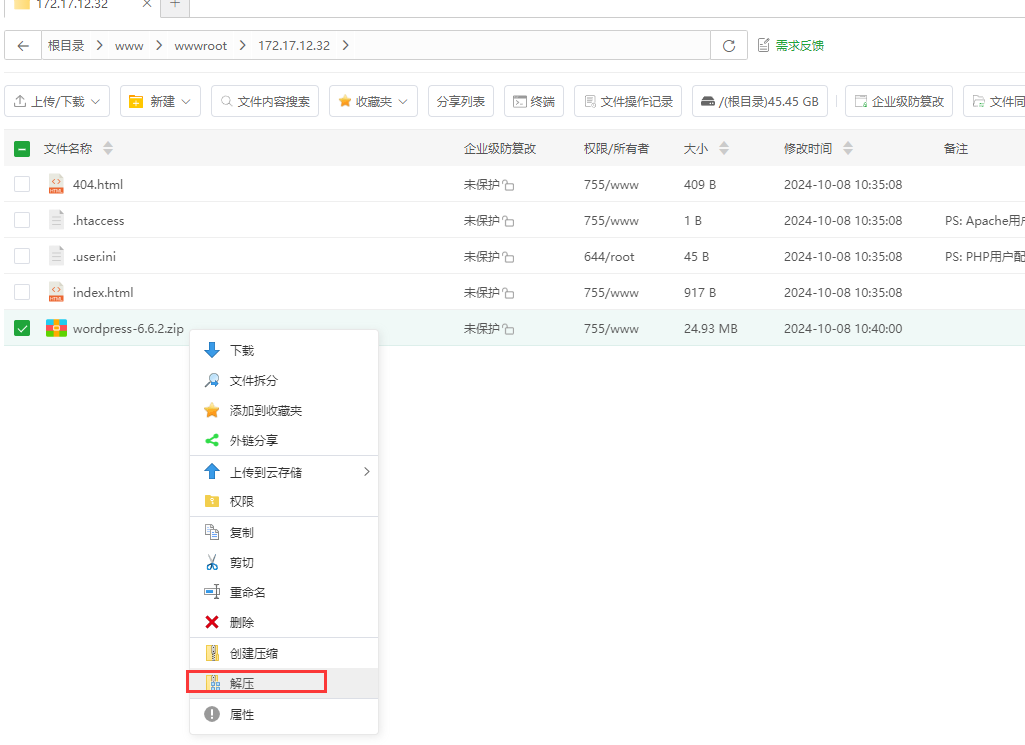This screenshot has width=1025, height=745.
Task: Check the index.html checkbox
Action: tap(22, 292)
